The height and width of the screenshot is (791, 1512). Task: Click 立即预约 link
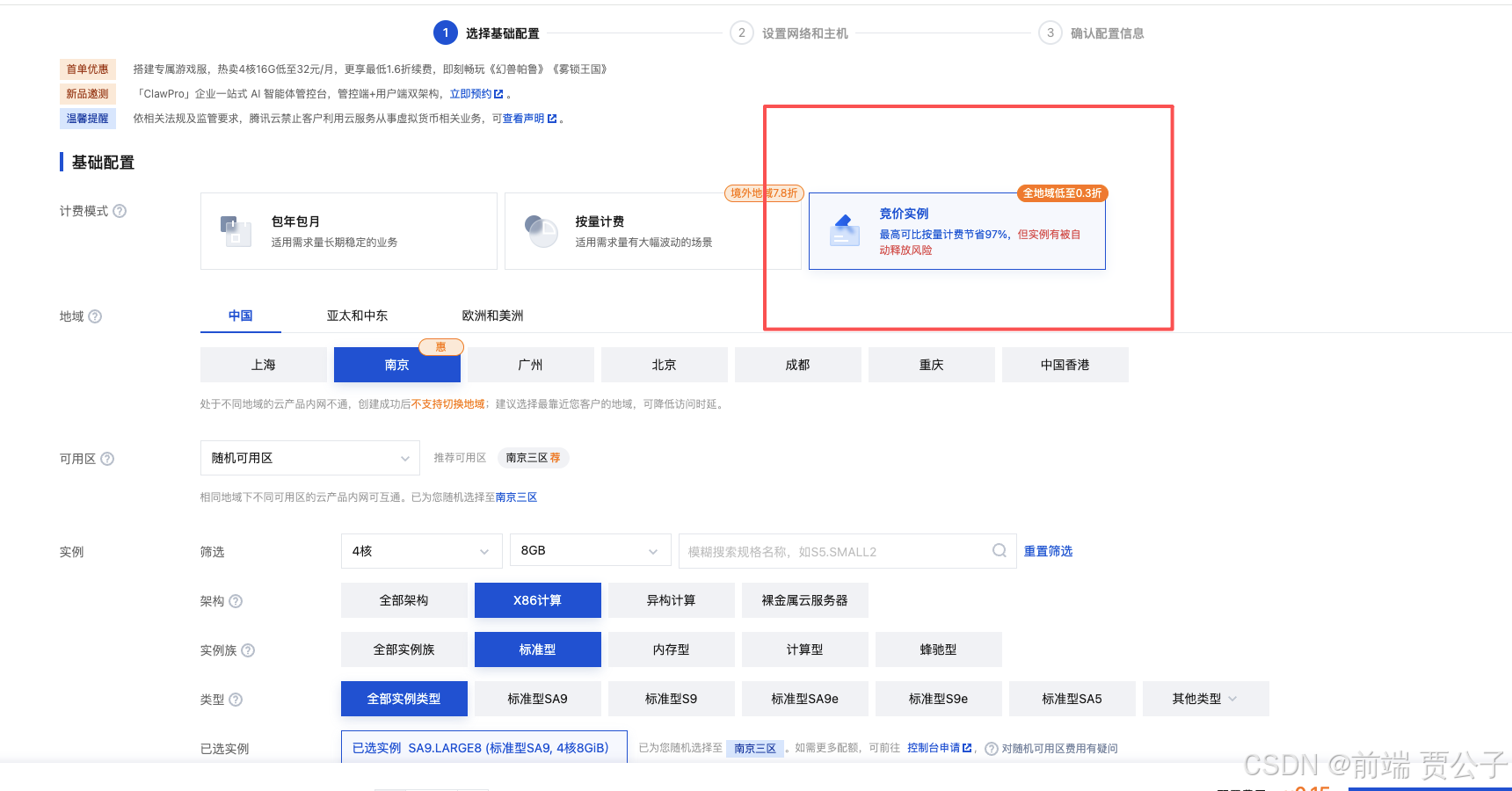471,94
